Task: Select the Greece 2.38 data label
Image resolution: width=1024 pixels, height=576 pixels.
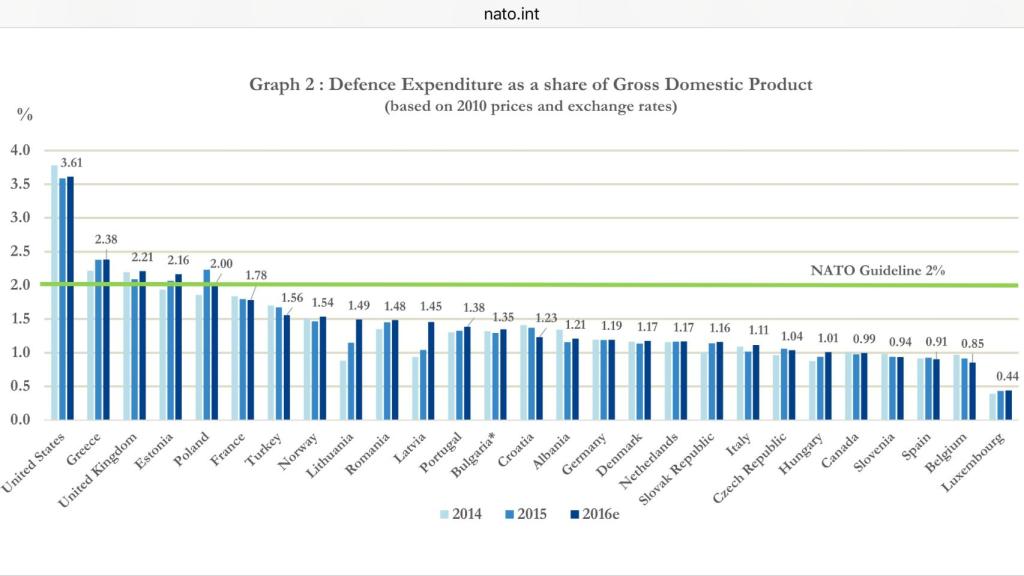Action: 108,240
